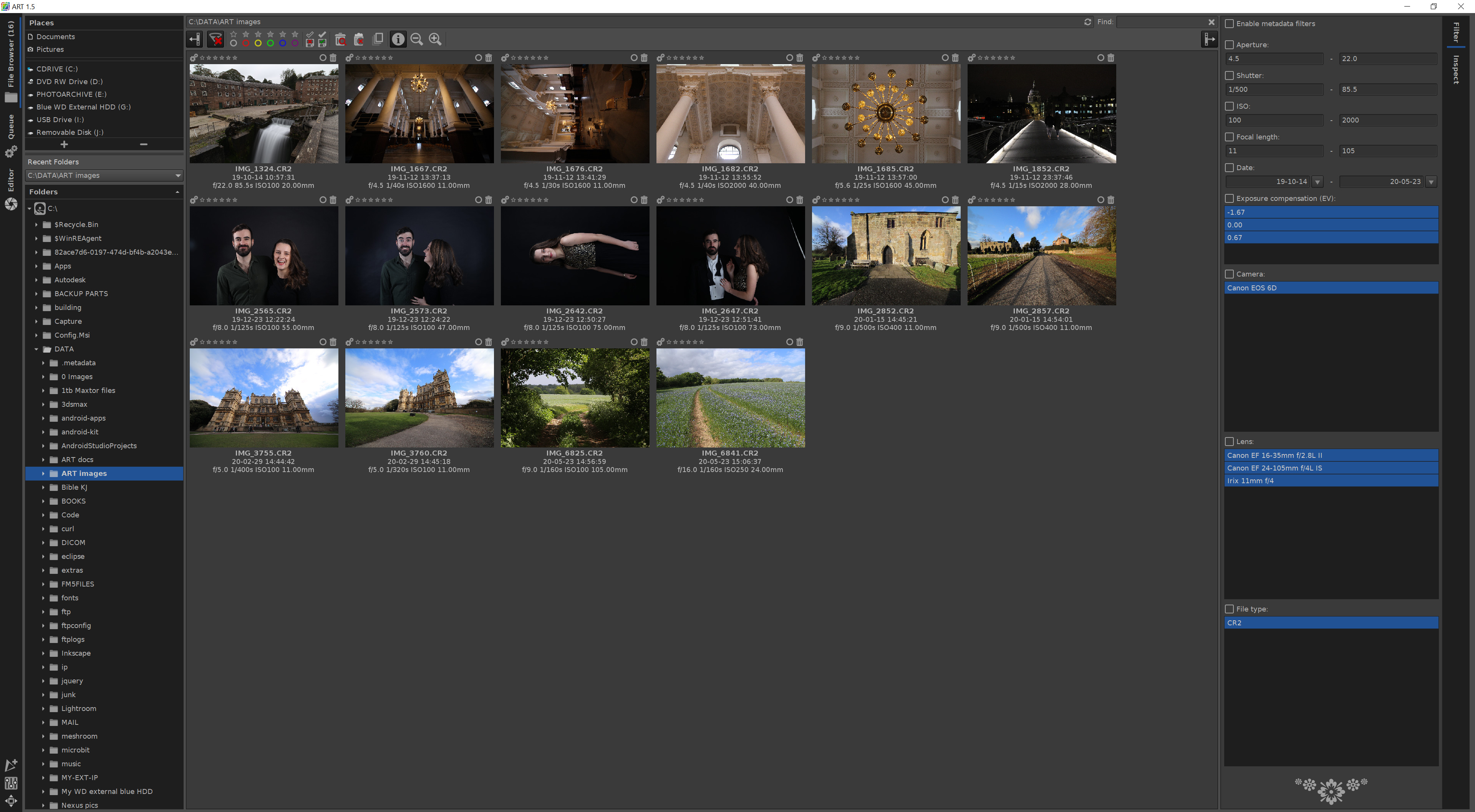The height and width of the screenshot is (812, 1475).
Task: Collapse the DATA folder in tree
Action: click(x=36, y=349)
